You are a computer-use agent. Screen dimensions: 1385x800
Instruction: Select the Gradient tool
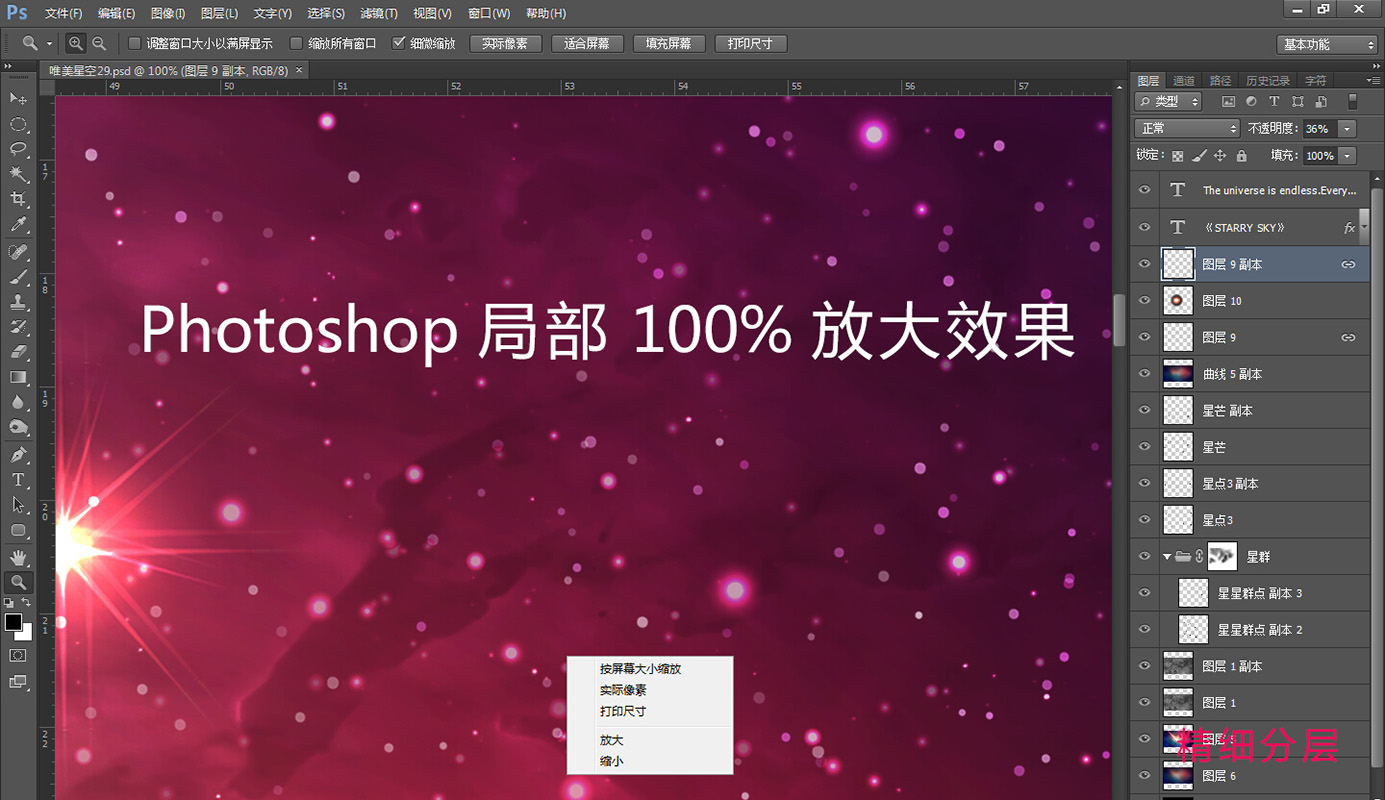[x=18, y=377]
